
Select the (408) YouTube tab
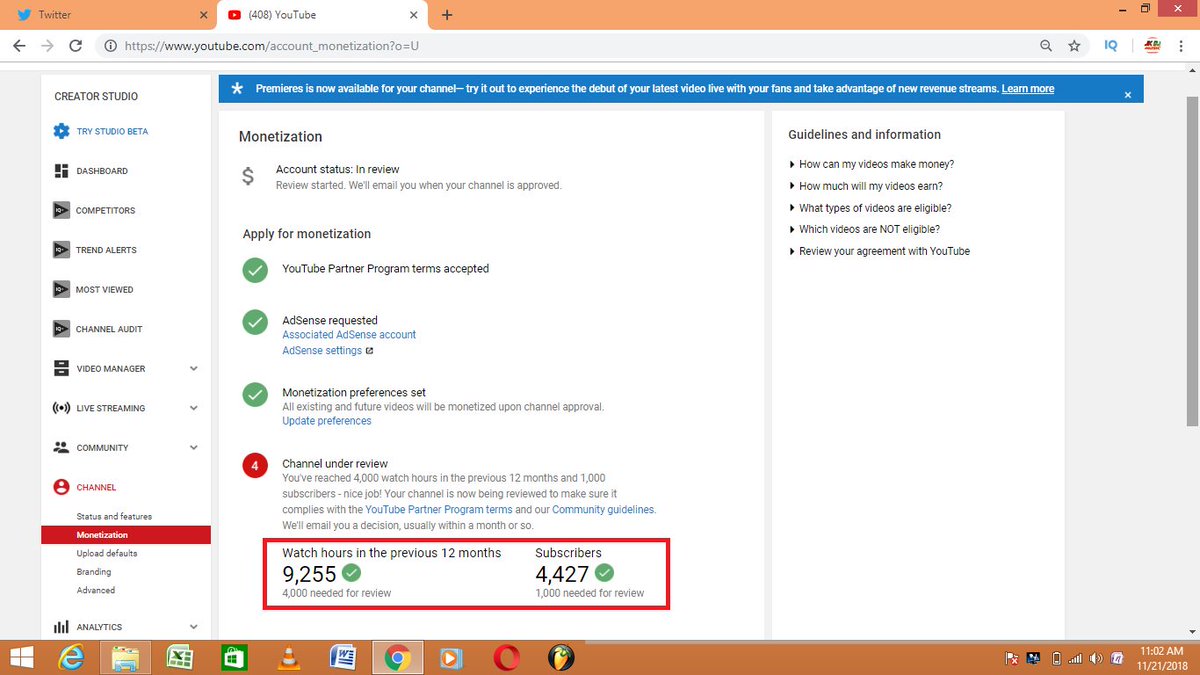[x=320, y=15]
